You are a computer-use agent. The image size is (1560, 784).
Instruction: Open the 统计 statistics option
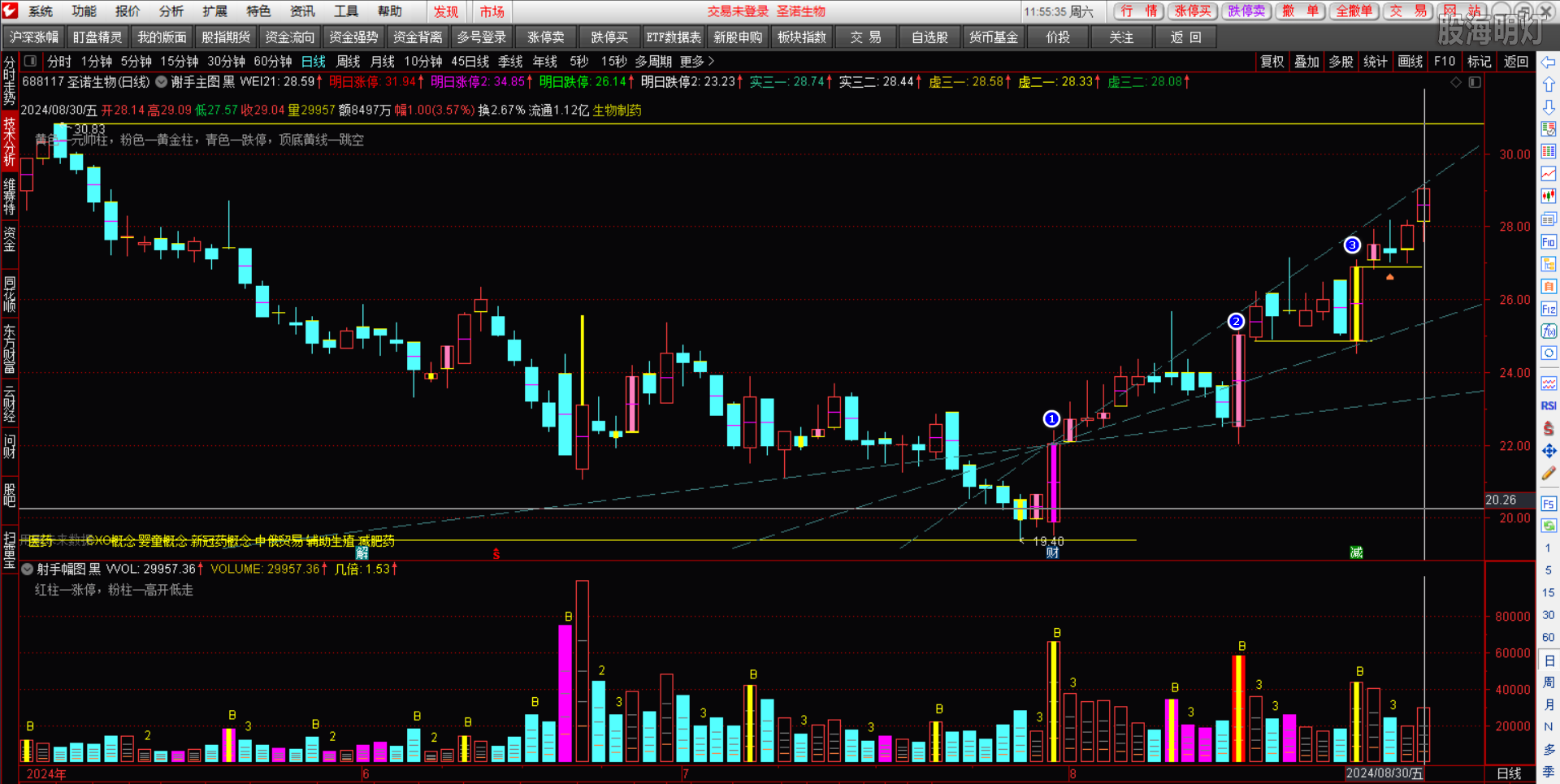(x=1376, y=61)
